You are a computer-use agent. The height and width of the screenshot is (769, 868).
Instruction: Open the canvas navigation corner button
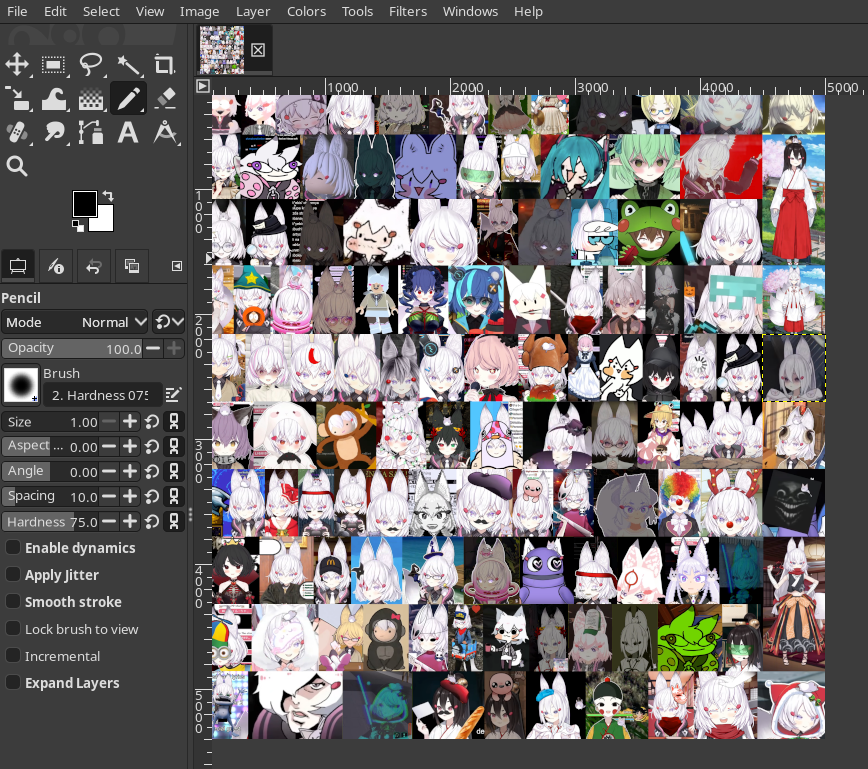203,86
